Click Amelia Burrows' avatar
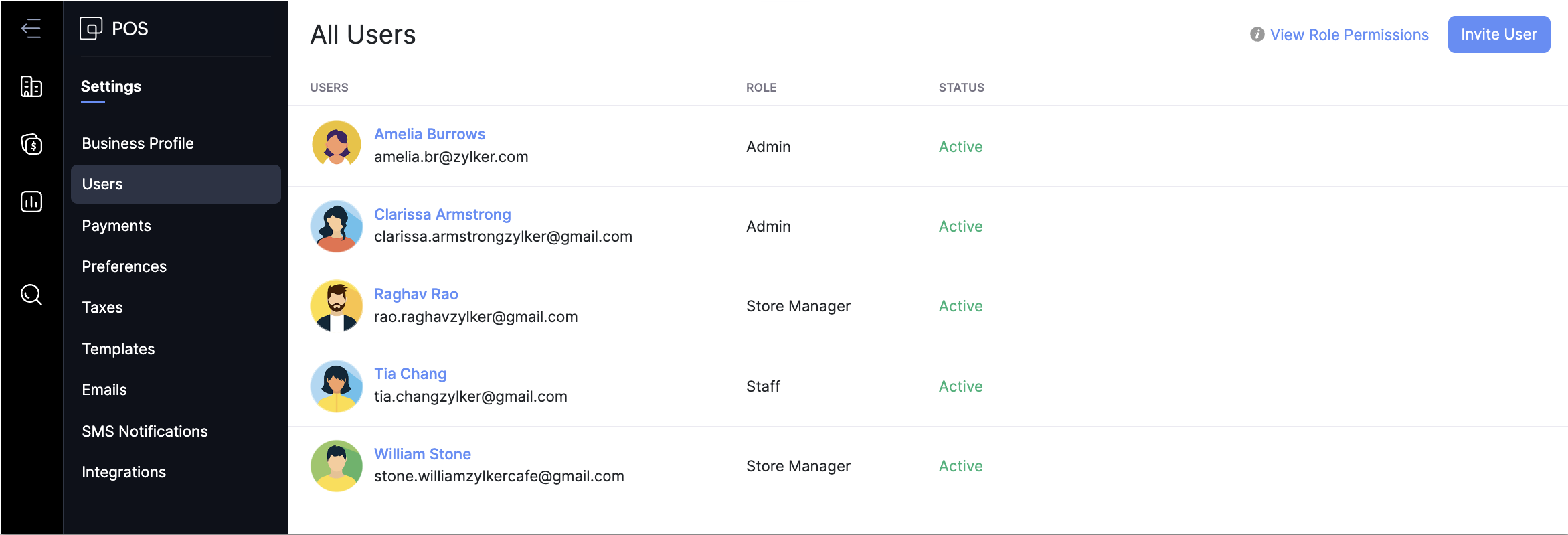This screenshot has width=1568, height=535. click(x=337, y=144)
